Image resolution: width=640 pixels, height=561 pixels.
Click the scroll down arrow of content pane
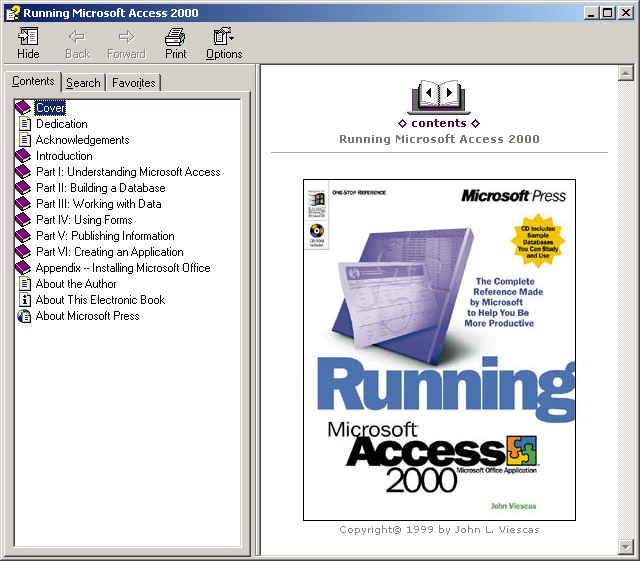click(x=625, y=546)
